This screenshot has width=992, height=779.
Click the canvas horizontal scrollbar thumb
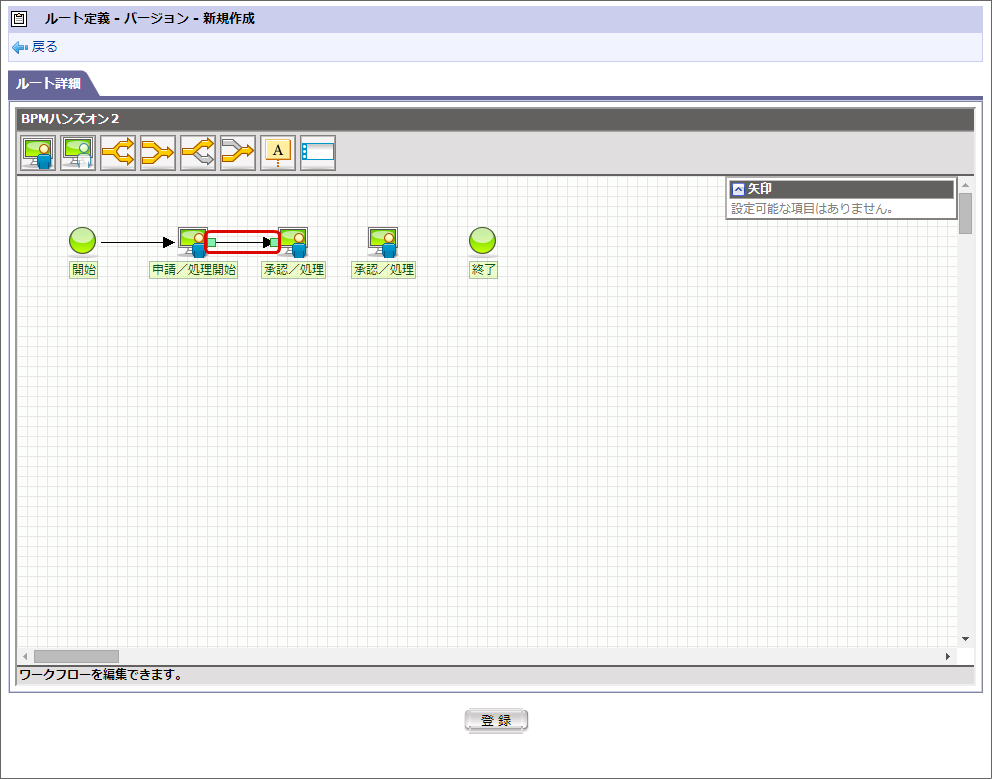coord(76,656)
